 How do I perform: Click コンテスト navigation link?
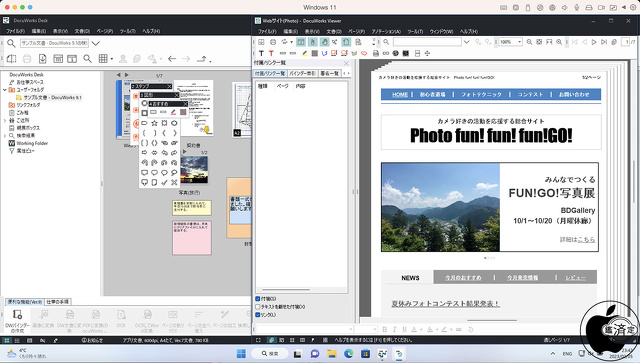pos(530,94)
